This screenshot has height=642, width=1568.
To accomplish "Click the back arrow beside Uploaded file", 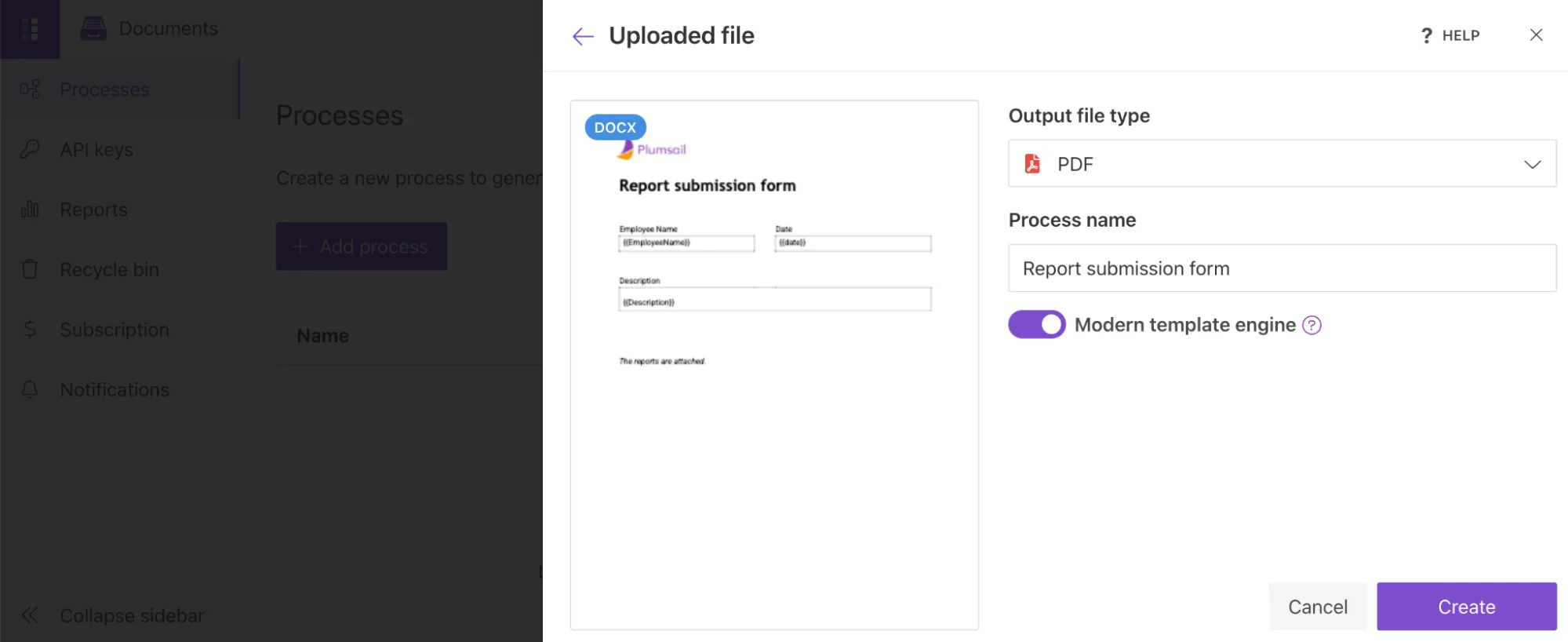I will (583, 36).
